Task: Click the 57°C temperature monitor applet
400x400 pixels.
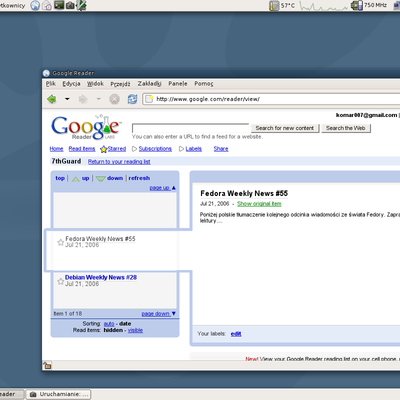Action: (x=282, y=5)
